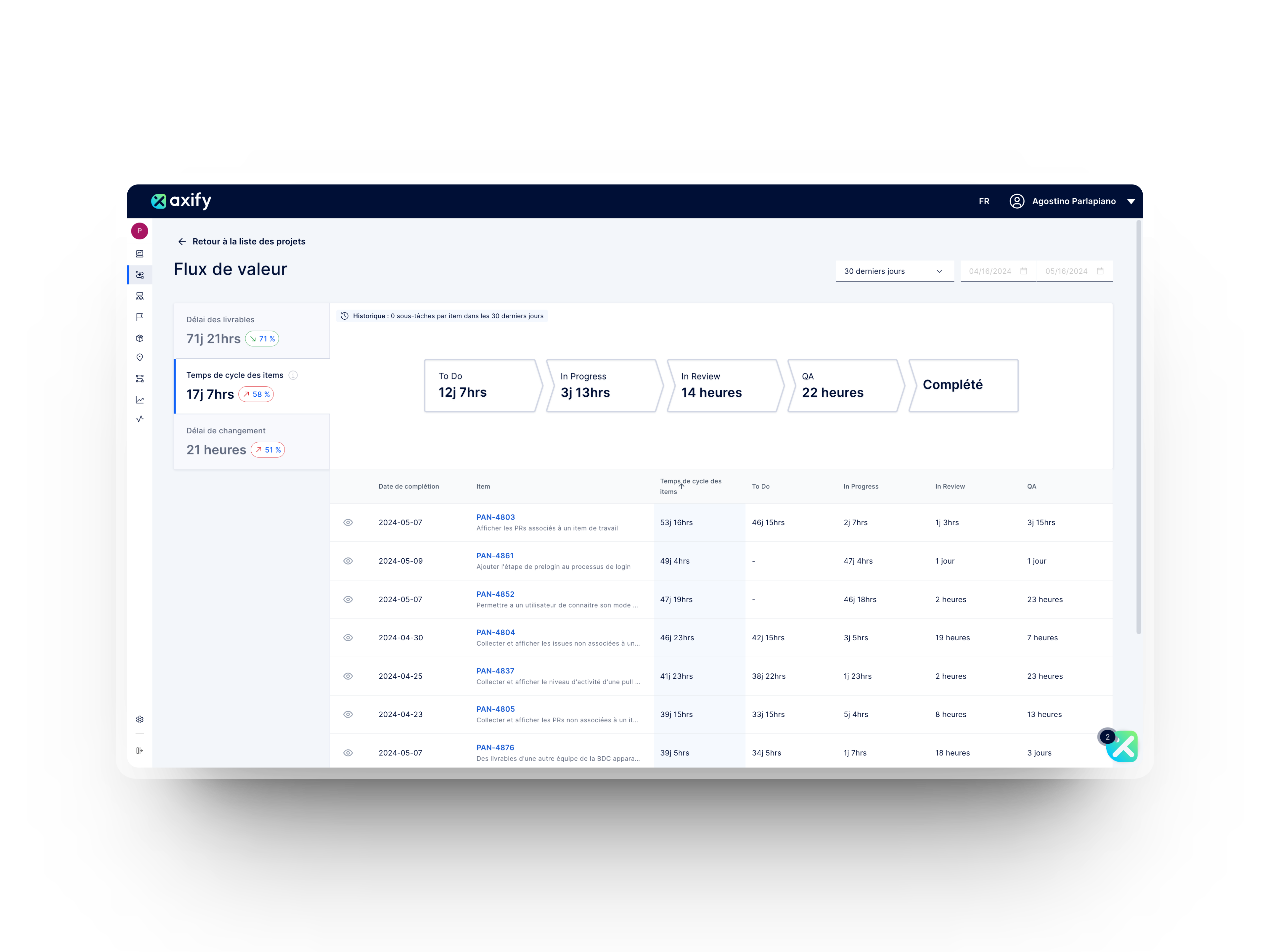Image resolution: width=1270 pixels, height=952 pixels.
Task: Click the eye icon next to PAN-4876
Action: coord(348,752)
